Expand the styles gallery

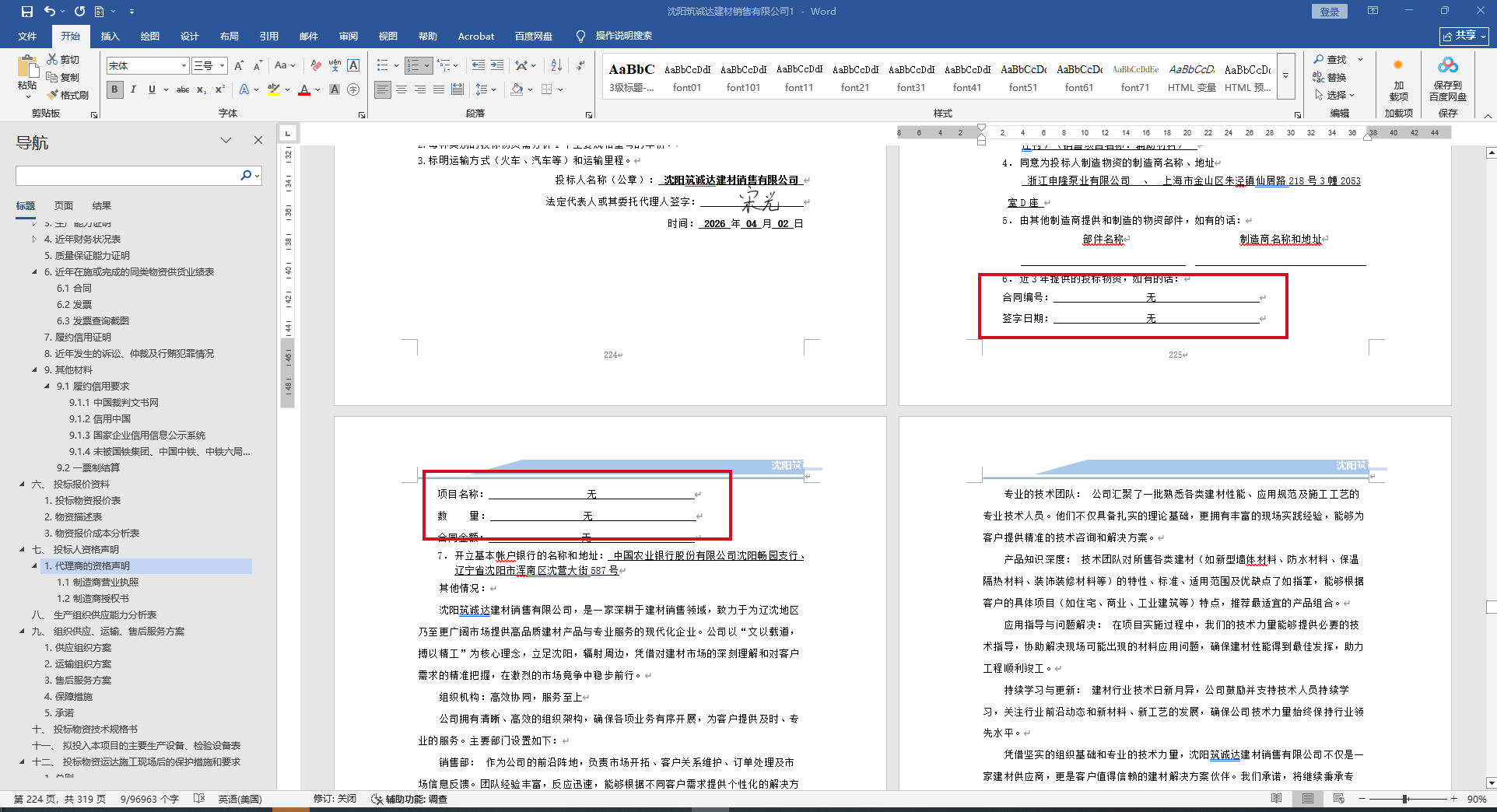1286,75
